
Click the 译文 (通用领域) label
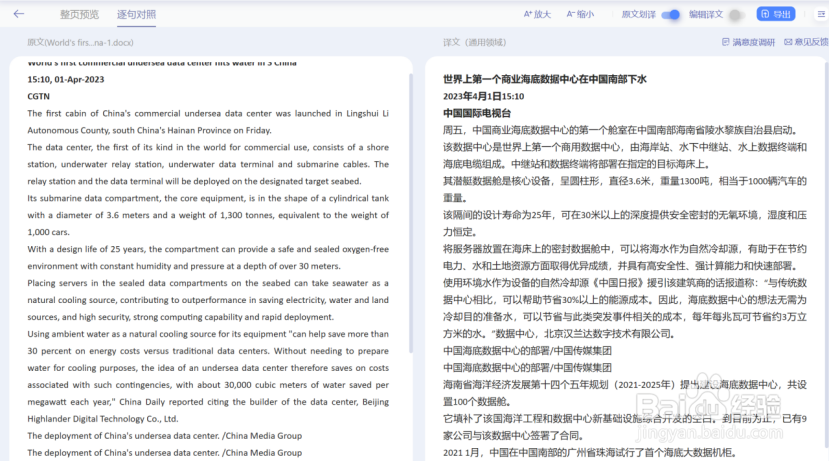(x=474, y=42)
